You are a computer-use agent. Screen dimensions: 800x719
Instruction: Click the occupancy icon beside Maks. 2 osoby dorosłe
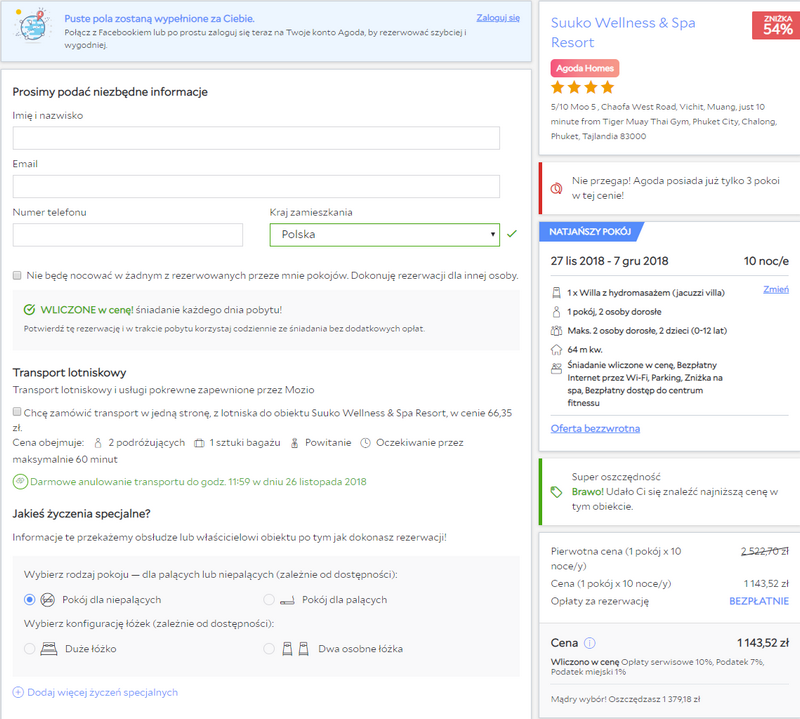coord(556,331)
